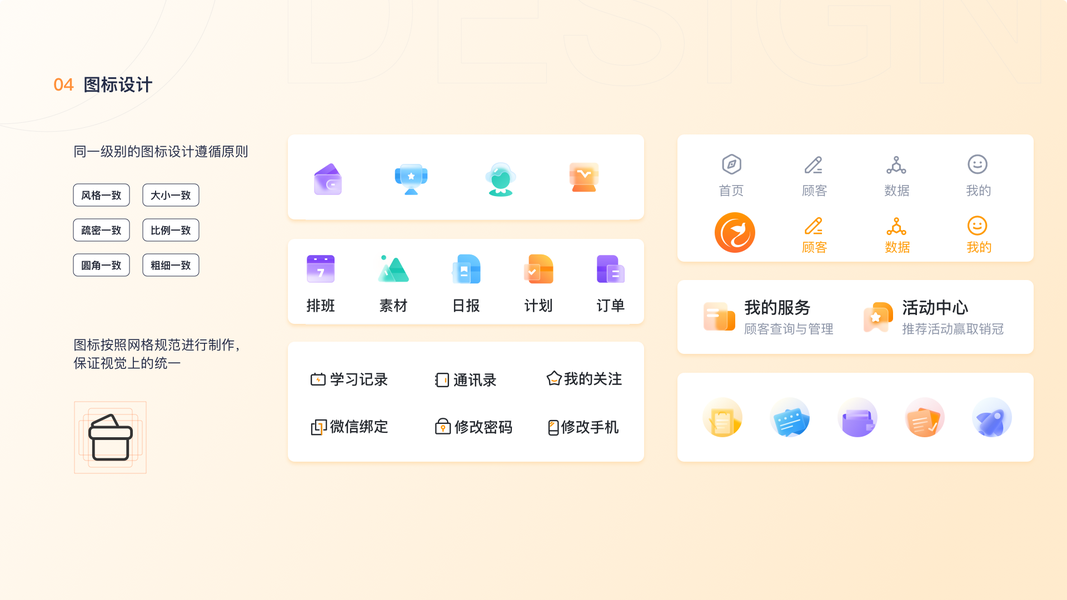Open the 学习记录 link text
The image size is (1067, 600).
point(359,380)
